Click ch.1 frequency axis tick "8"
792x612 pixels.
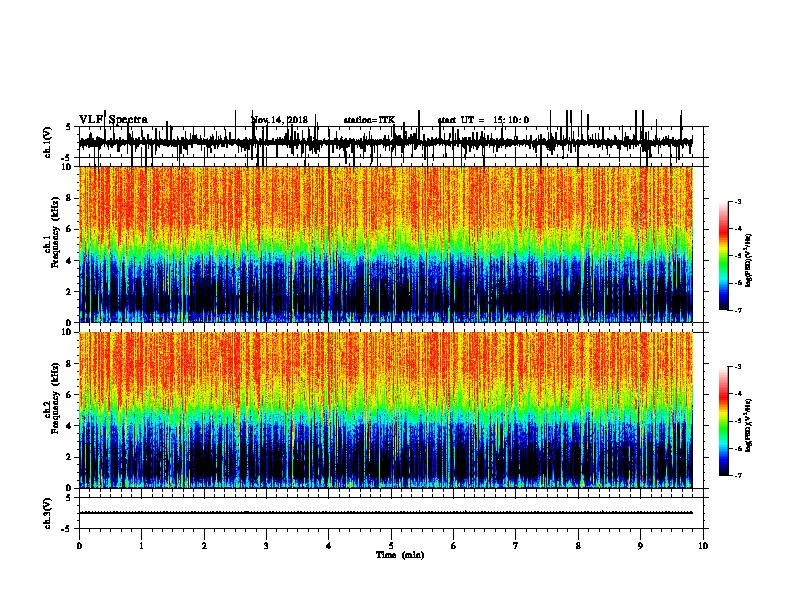click(x=69, y=198)
